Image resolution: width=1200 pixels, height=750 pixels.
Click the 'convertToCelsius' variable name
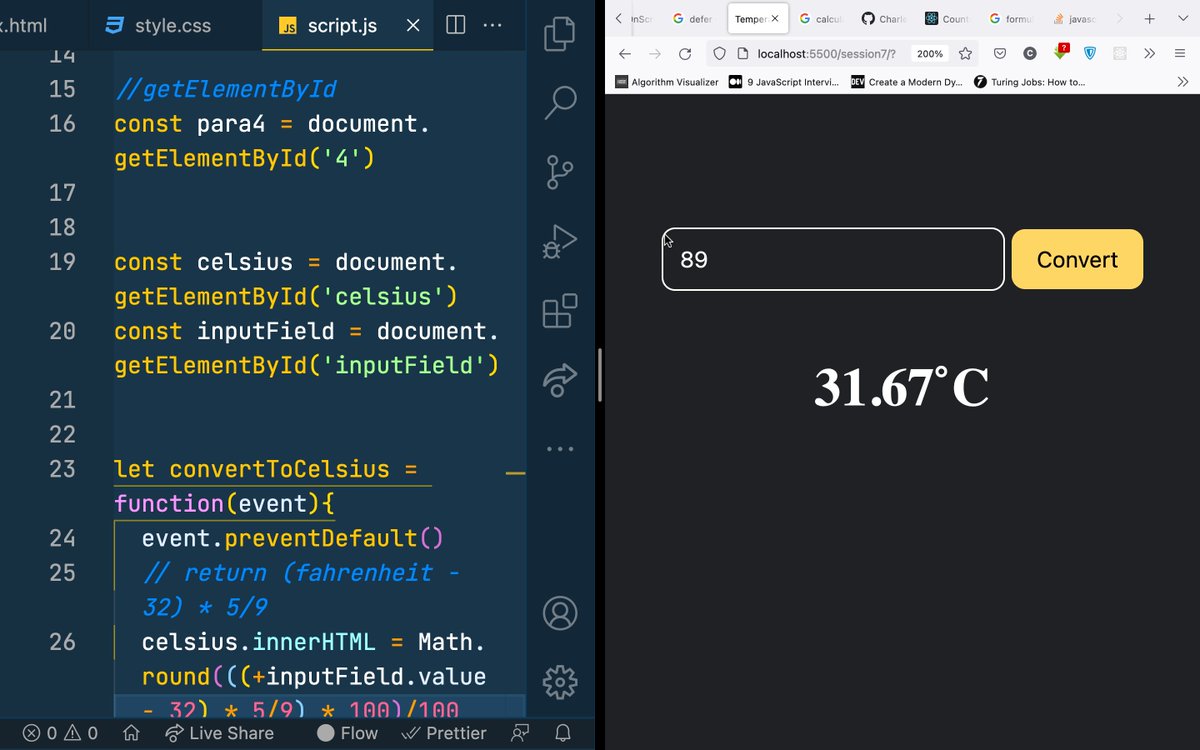click(x=279, y=468)
